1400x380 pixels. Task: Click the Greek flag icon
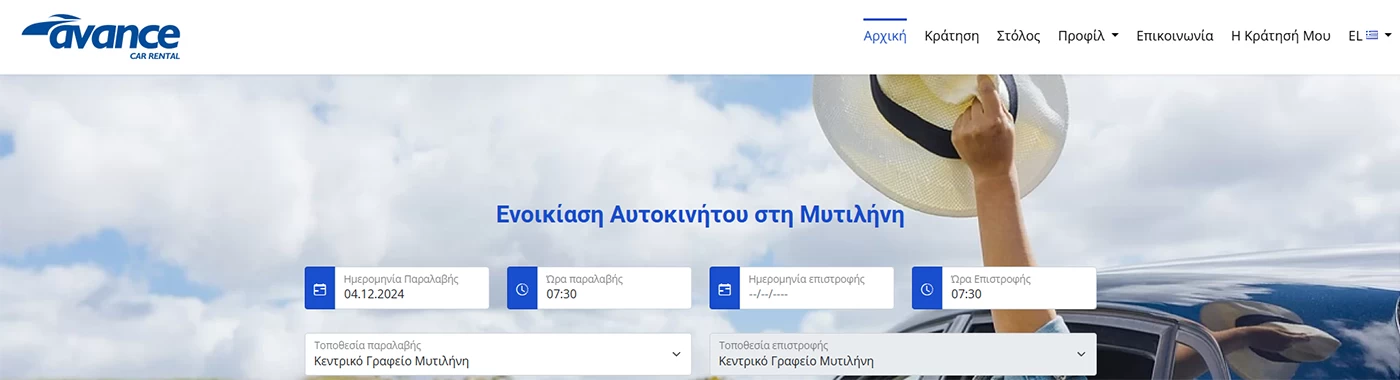(x=1372, y=35)
